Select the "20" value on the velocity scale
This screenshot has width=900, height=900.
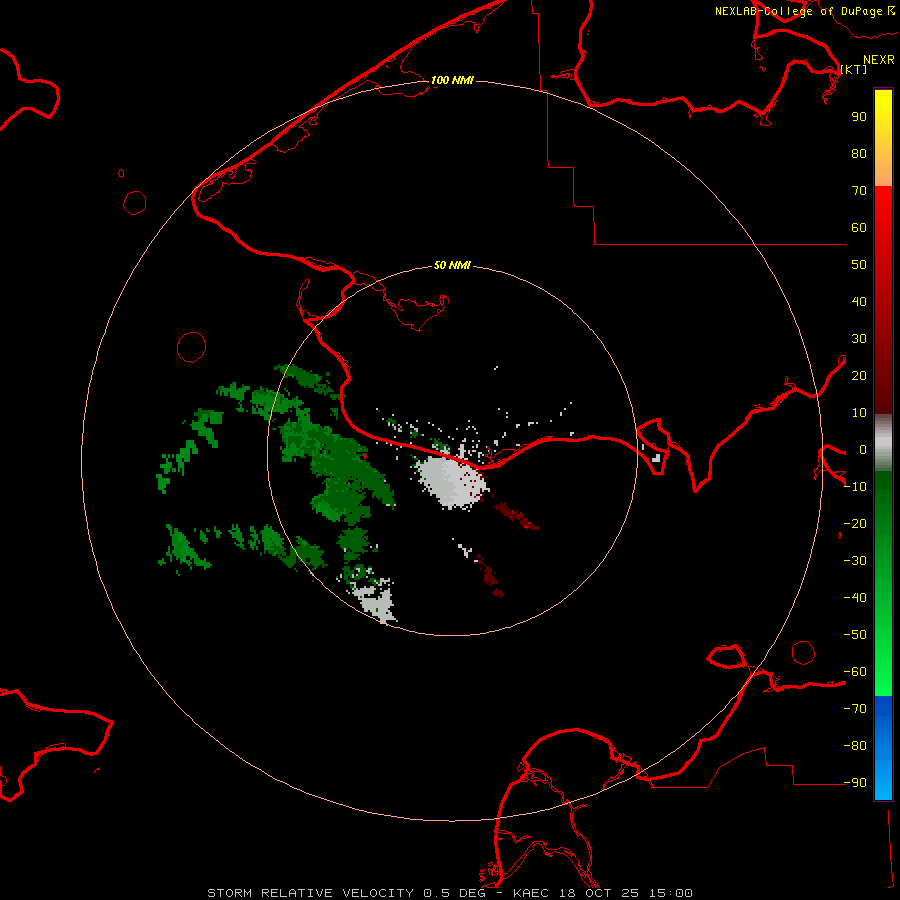tap(859, 375)
